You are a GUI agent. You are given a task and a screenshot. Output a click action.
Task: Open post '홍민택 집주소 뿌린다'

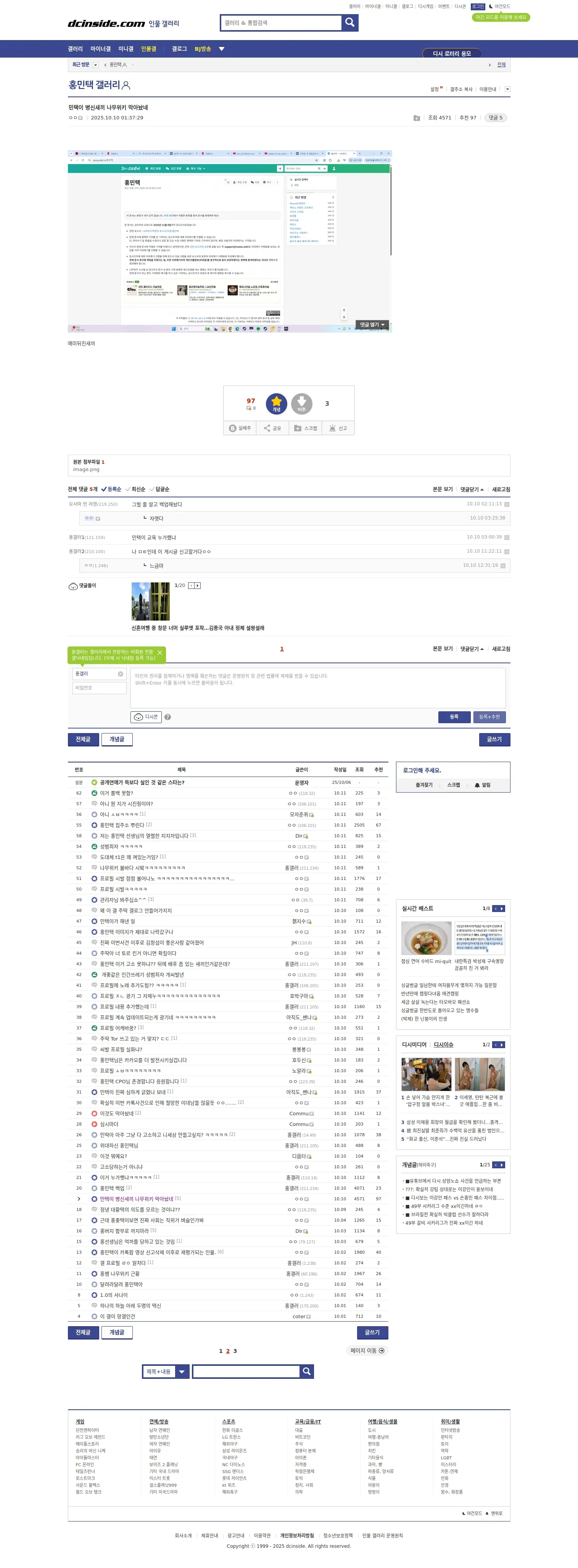122,825
